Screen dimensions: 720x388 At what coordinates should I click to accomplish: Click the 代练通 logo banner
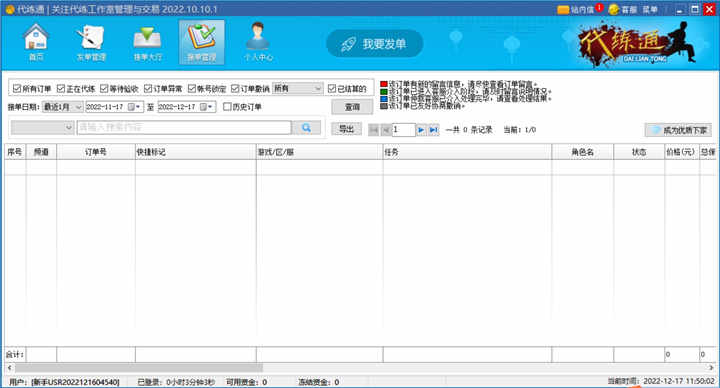pyautogui.click(x=638, y=44)
